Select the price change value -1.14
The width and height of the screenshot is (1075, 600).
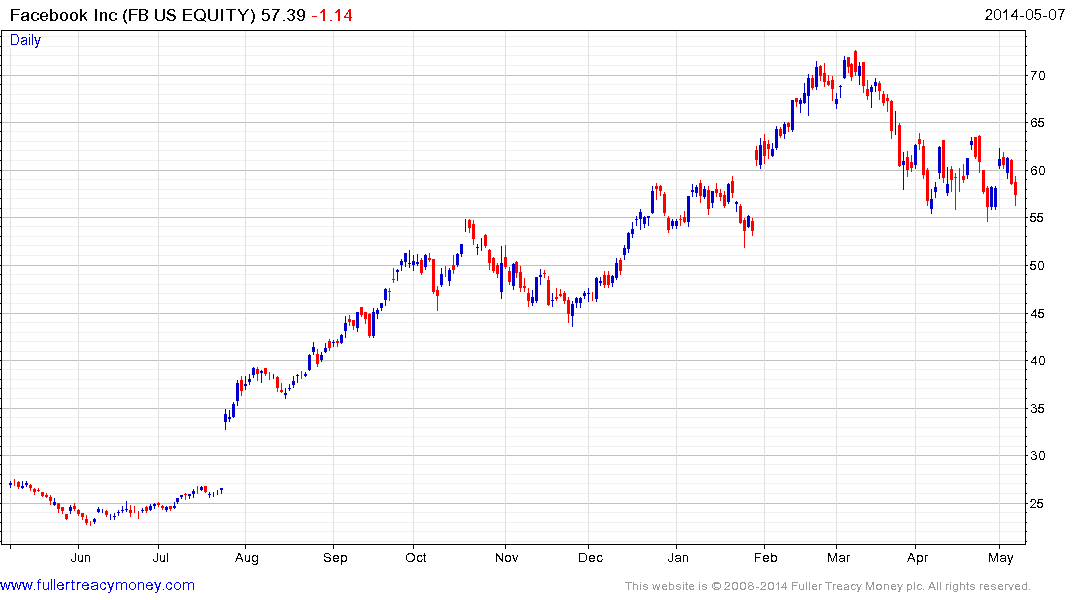[332, 15]
